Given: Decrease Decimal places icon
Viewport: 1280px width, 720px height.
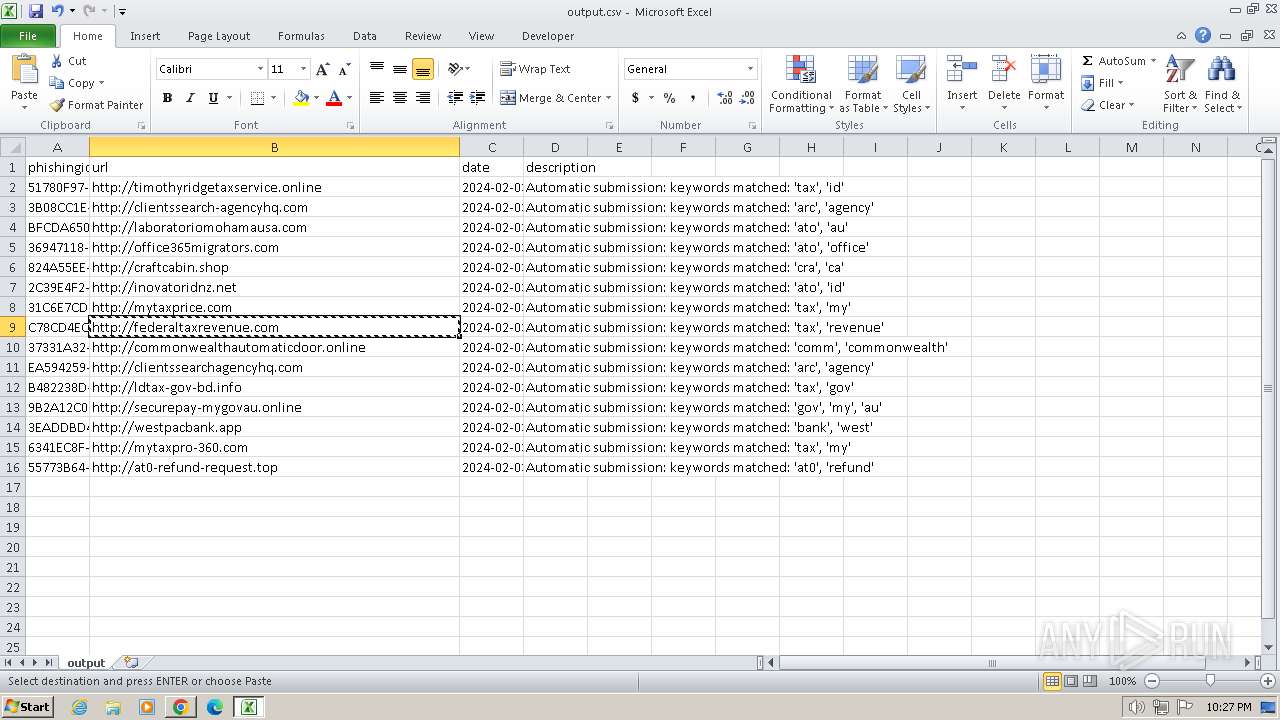Looking at the screenshot, I should coord(749,98).
